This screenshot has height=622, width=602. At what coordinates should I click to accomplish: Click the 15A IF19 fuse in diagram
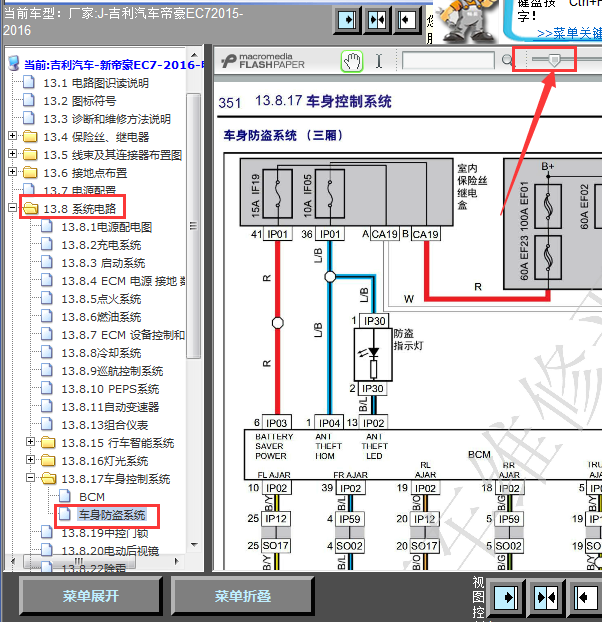click(x=278, y=194)
